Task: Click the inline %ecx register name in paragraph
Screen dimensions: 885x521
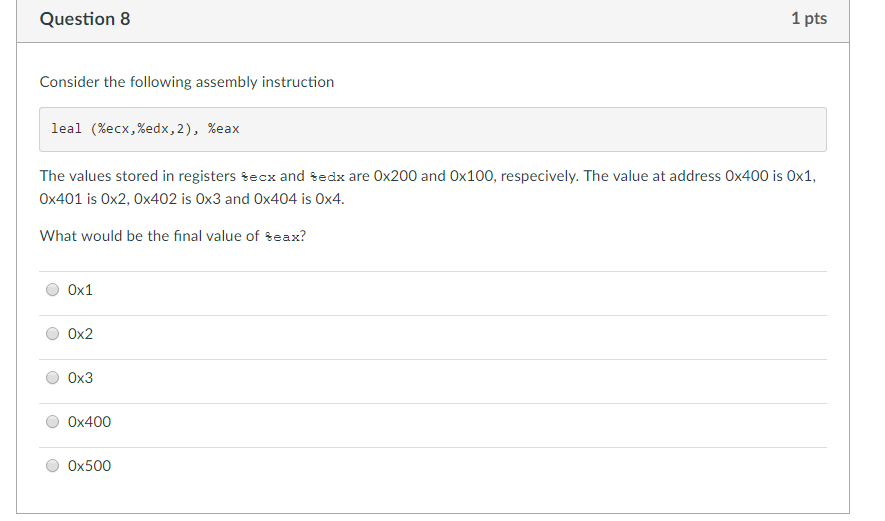Action: [x=258, y=177]
